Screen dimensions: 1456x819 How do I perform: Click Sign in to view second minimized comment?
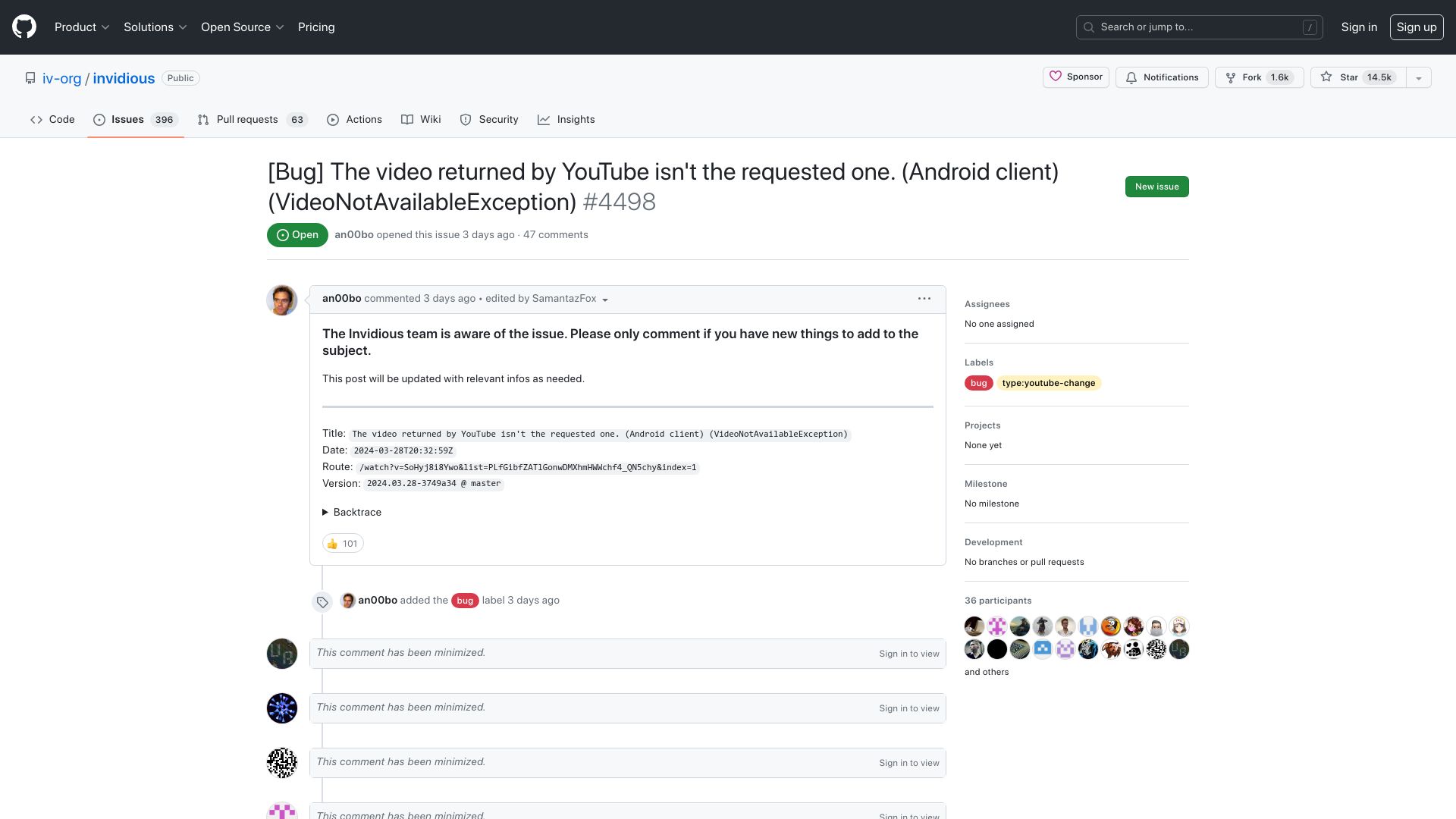[908, 708]
